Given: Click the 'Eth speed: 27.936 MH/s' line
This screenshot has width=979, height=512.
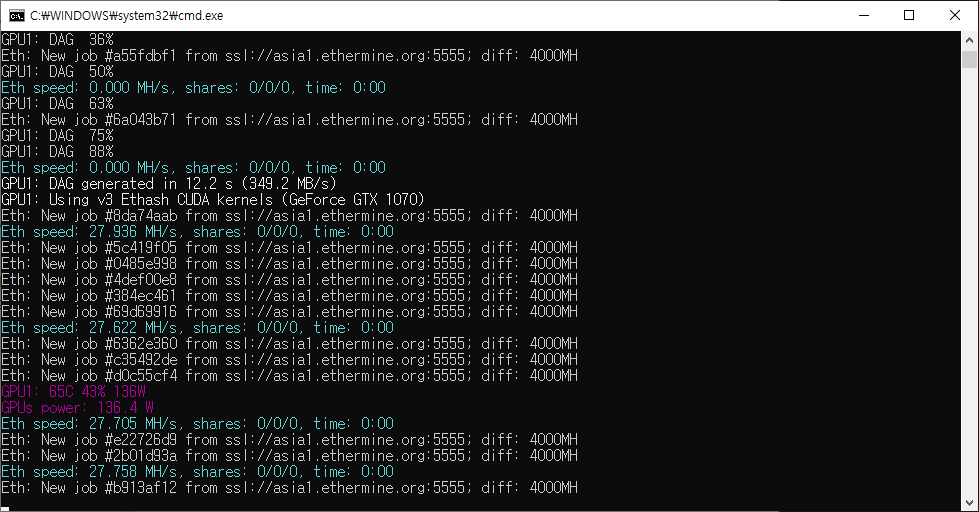Looking at the screenshot, I should click(197, 232).
